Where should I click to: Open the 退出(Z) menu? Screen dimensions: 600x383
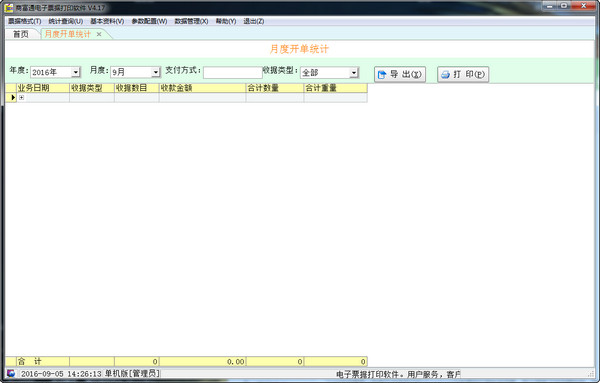(254, 21)
